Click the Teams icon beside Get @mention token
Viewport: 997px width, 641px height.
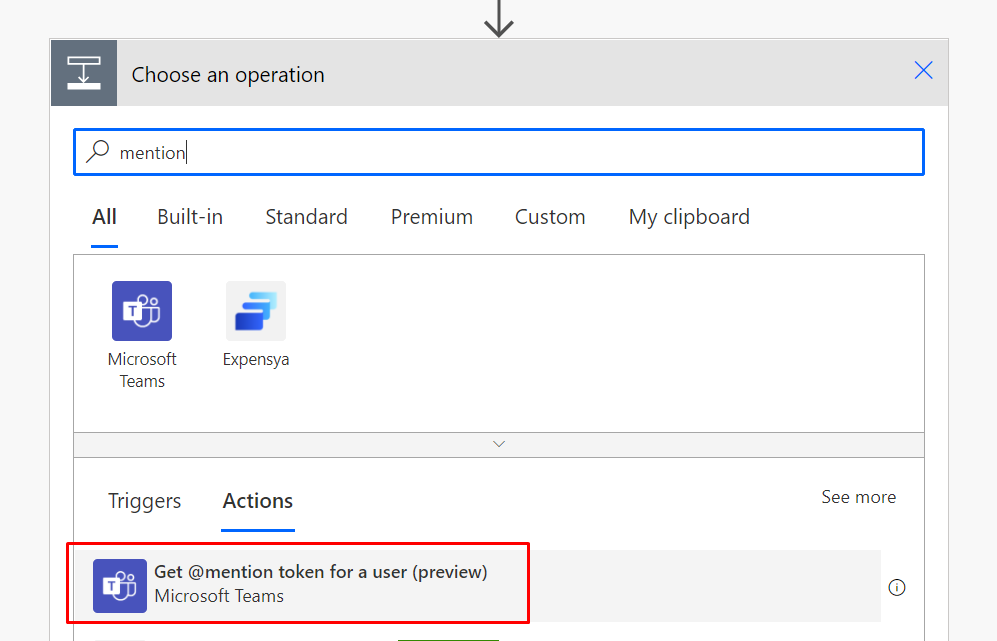[x=120, y=586]
